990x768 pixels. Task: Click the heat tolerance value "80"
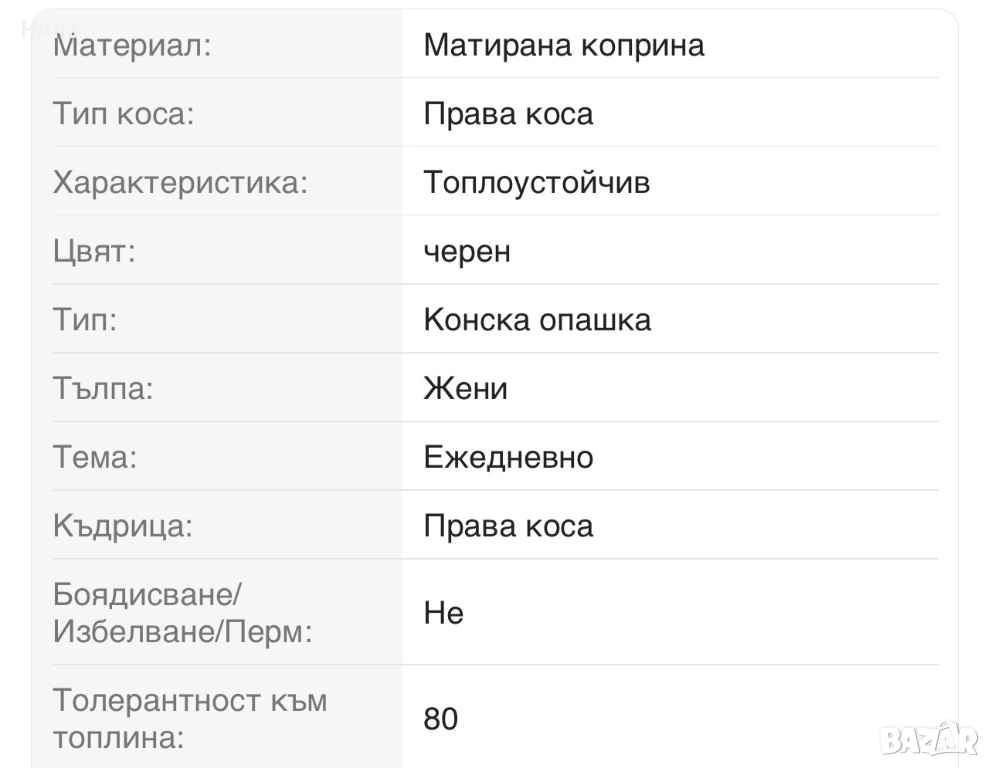pos(441,719)
